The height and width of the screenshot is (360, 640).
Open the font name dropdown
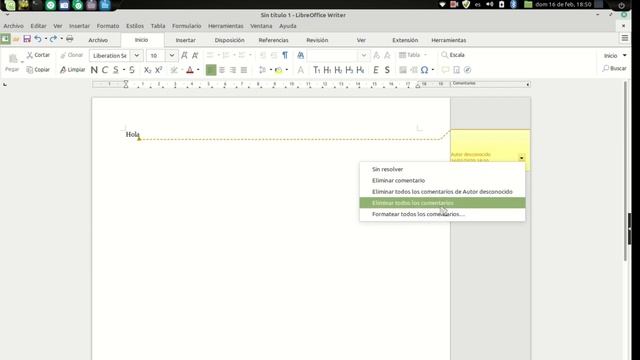[x=137, y=55]
